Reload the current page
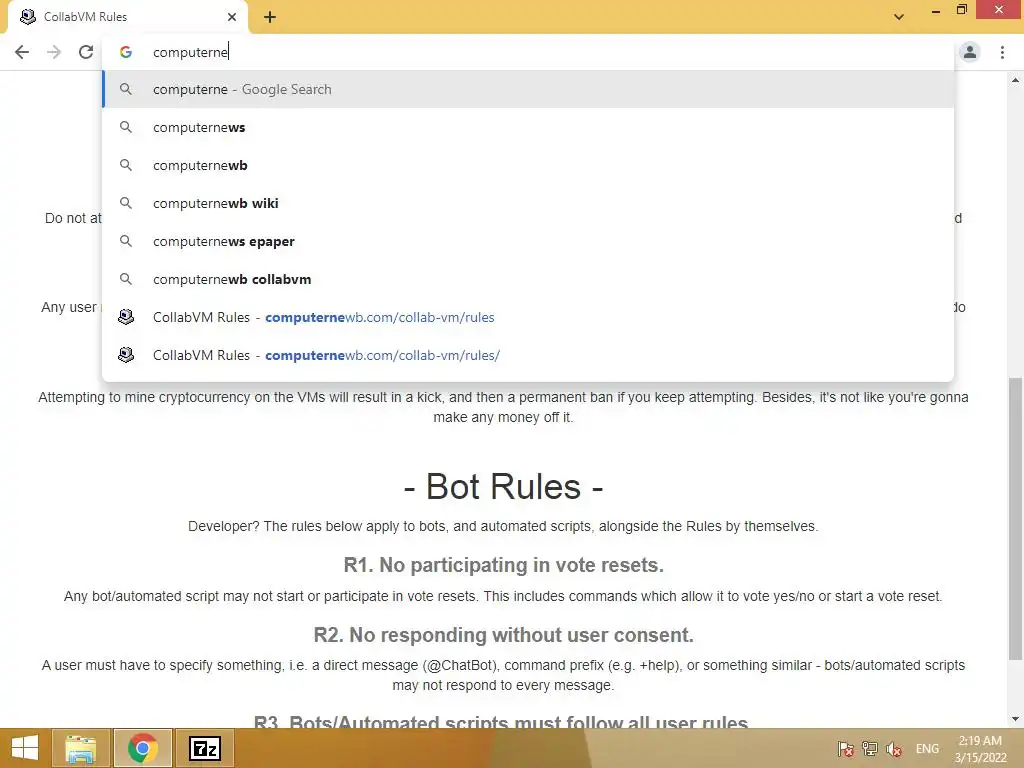Image resolution: width=1024 pixels, height=768 pixels. [x=86, y=52]
